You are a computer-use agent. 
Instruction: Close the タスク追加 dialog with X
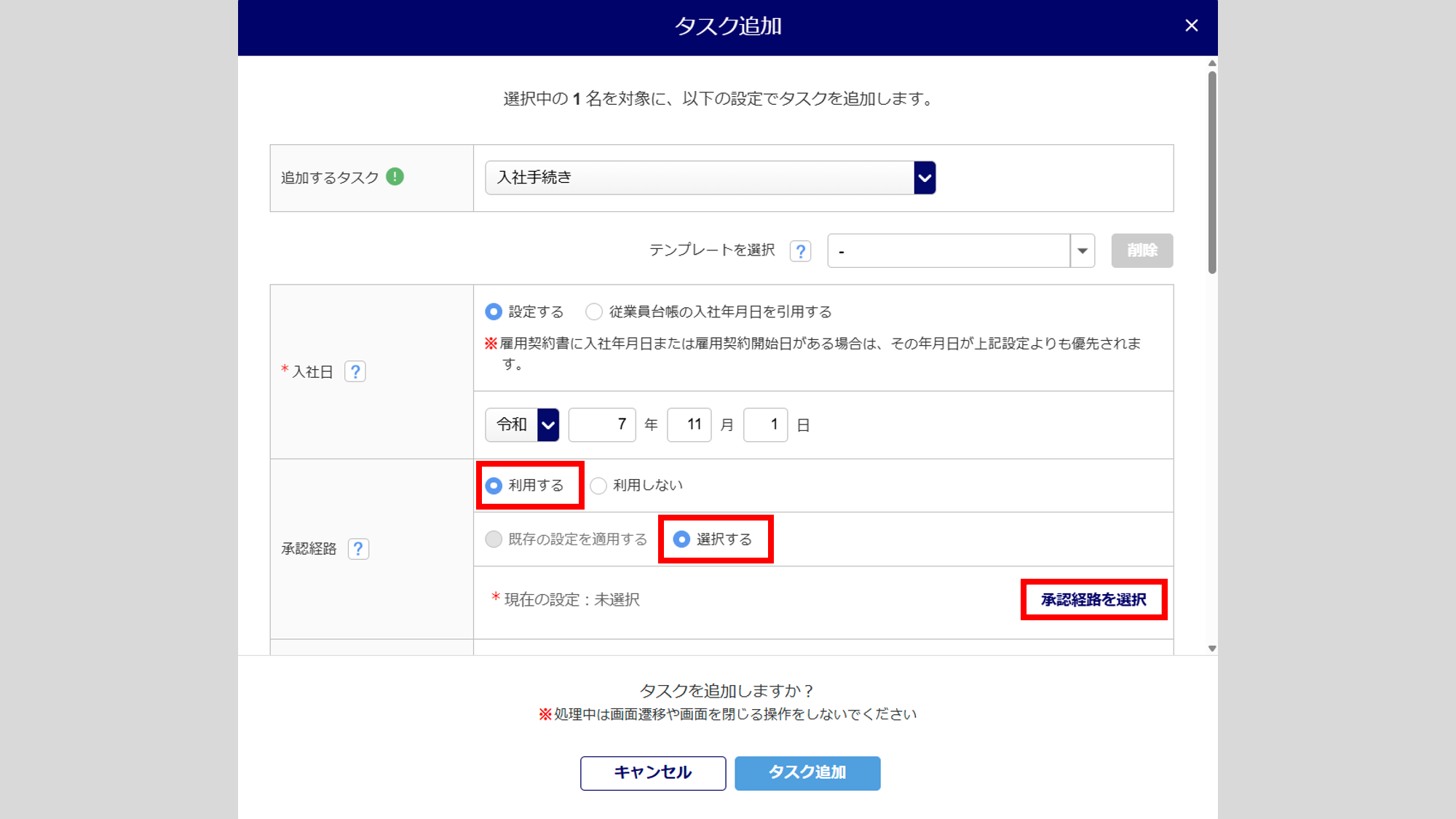pyautogui.click(x=1191, y=26)
